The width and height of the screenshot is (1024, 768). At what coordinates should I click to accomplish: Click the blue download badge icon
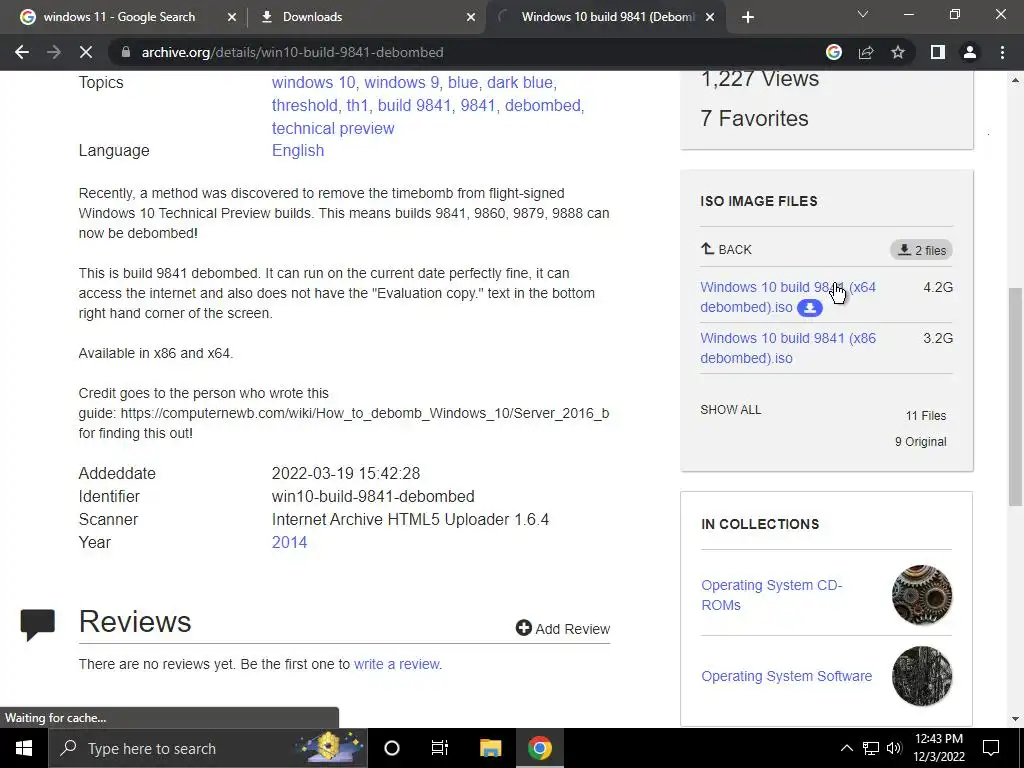coord(810,308)
